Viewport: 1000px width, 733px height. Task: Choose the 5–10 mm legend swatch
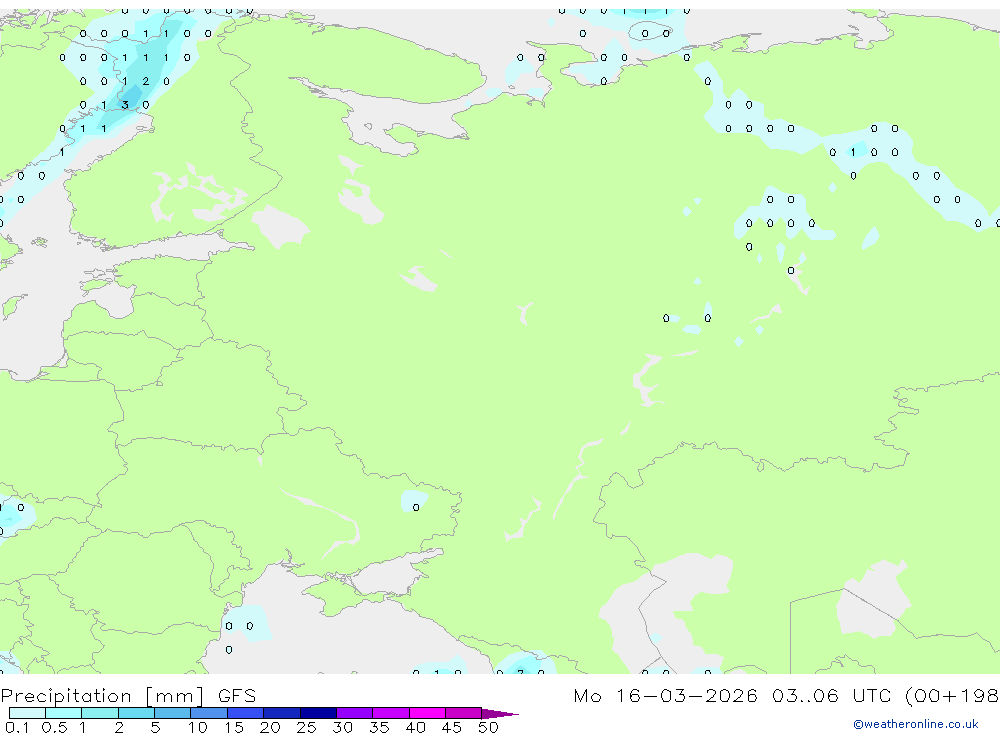coord(173,713)
